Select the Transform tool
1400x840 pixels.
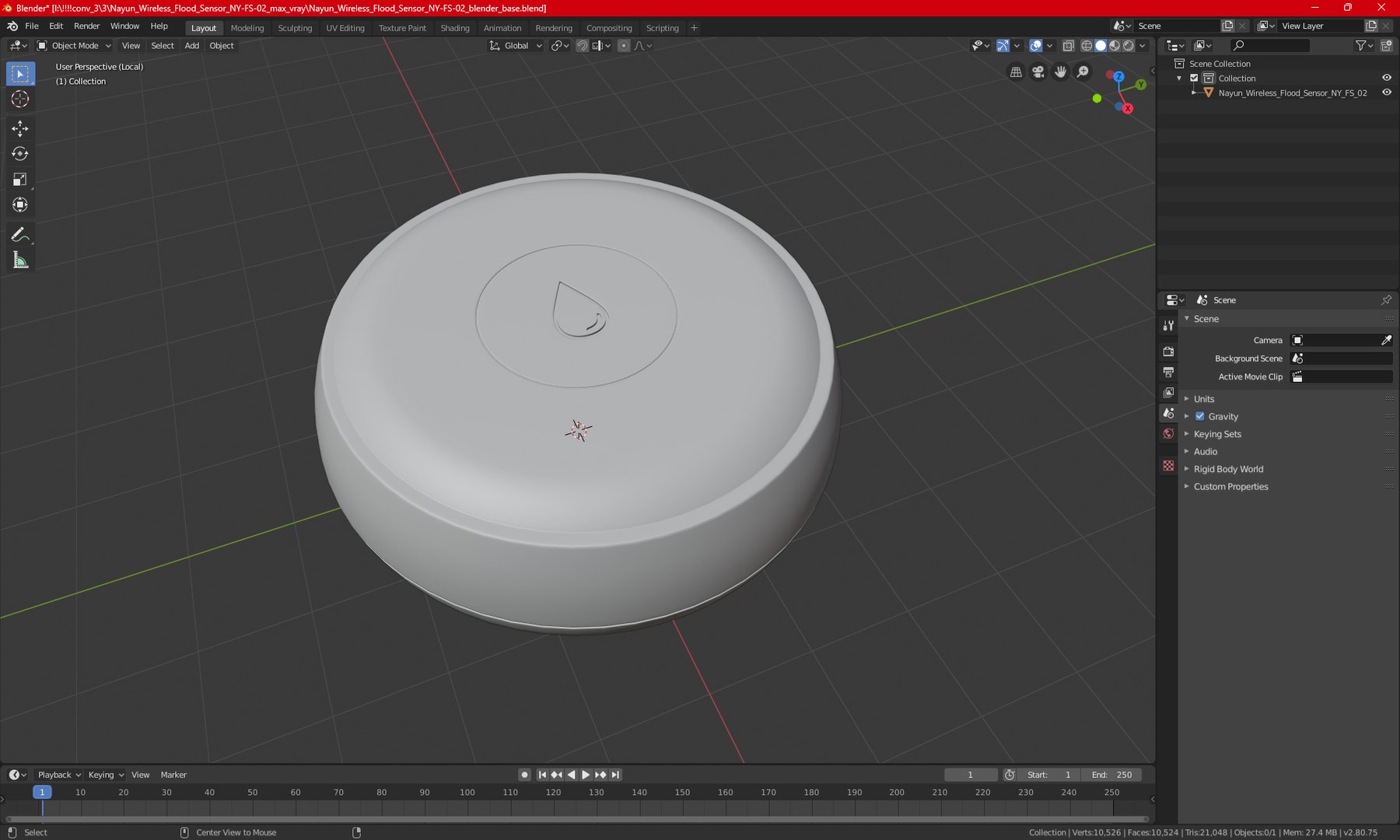click(20, 205)
